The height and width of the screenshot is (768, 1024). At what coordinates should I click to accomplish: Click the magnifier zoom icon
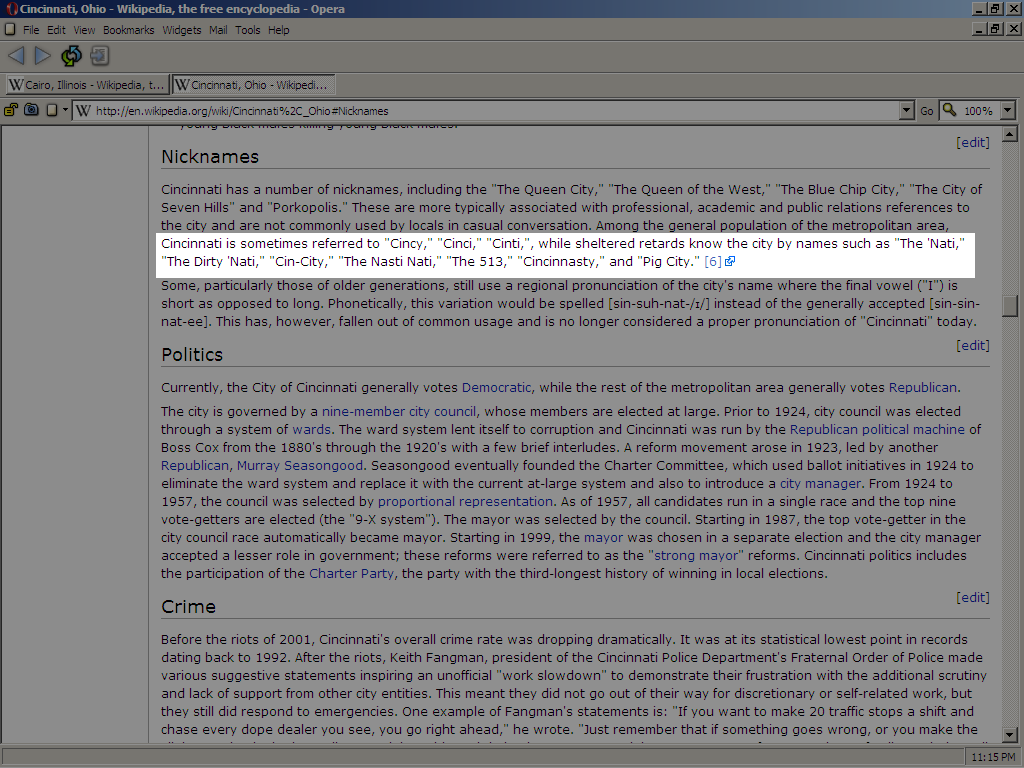949,110
